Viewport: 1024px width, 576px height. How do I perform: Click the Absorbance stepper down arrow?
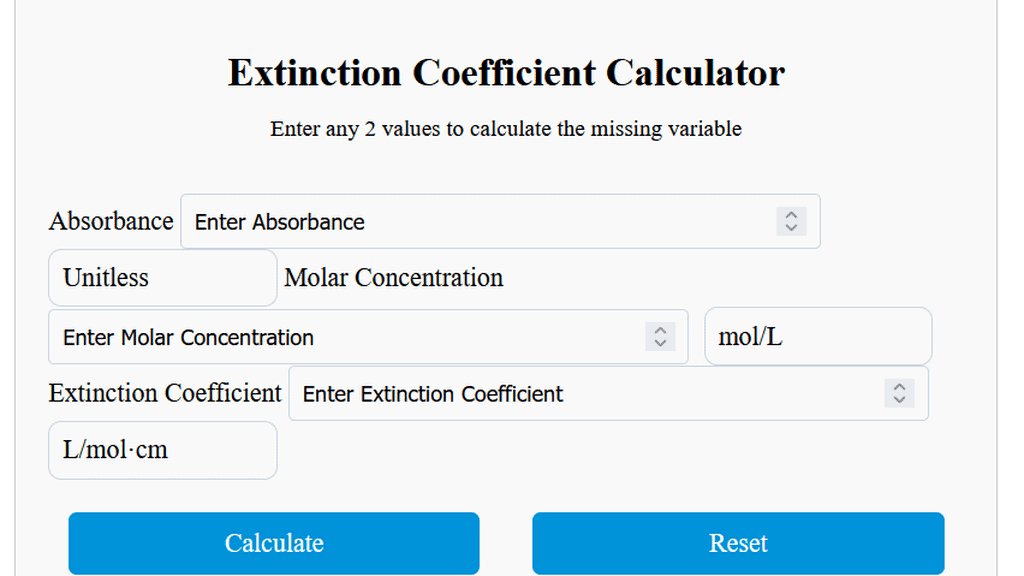[791, 227]
